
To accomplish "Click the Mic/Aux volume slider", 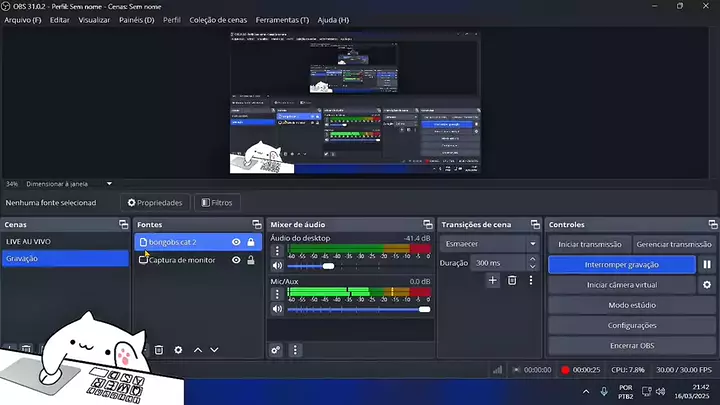I will (x=358, y=309).
